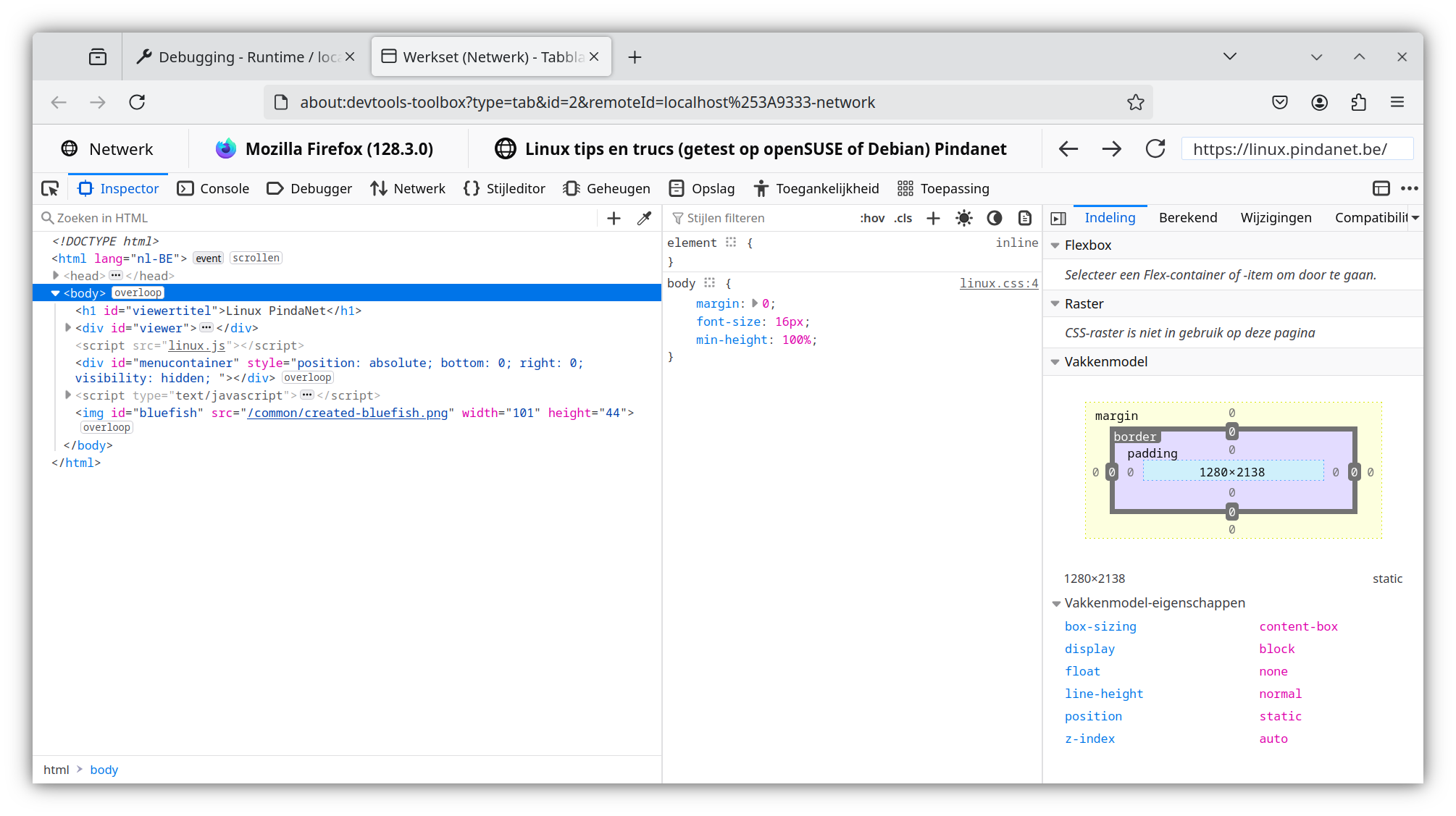Reload the remote page in toolbox

tap(1155, 149)
